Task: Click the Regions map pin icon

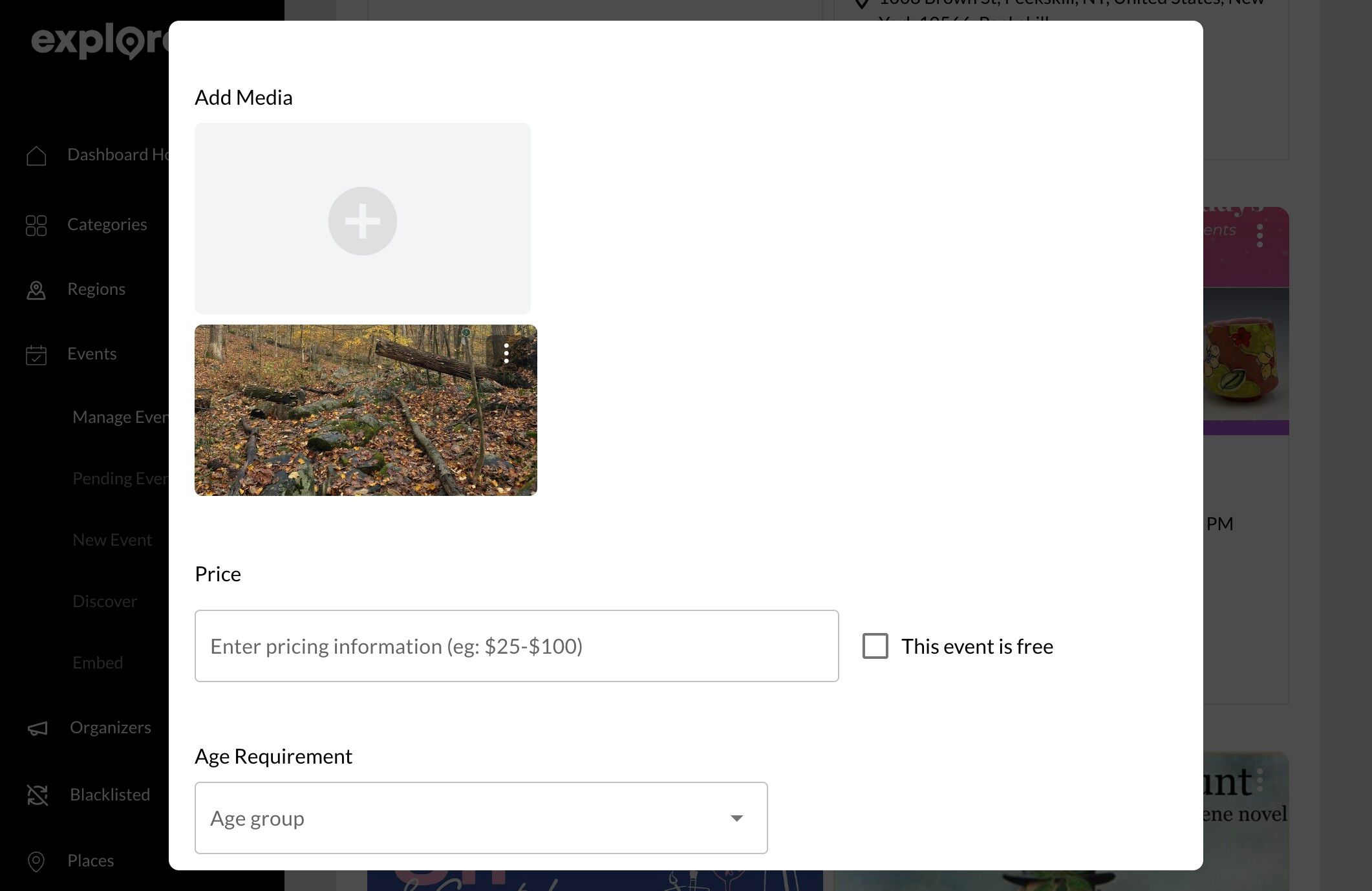Action: (x=36, y=290)
